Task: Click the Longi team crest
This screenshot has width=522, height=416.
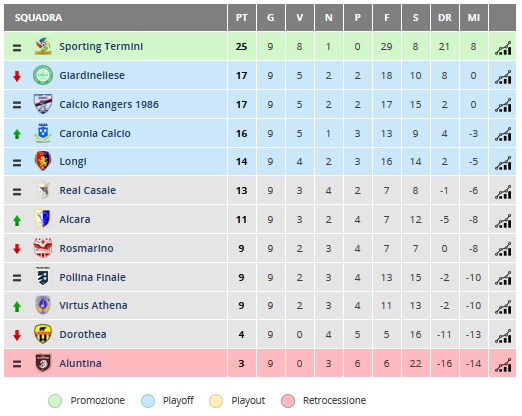Action: point(43,161)
